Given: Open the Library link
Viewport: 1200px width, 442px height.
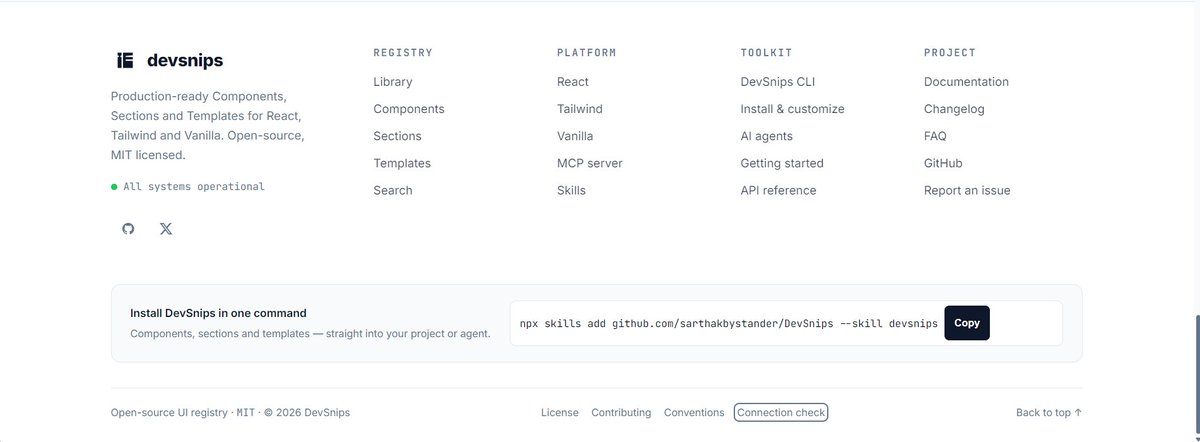Looking at the screenshot, I should [393, 82].
